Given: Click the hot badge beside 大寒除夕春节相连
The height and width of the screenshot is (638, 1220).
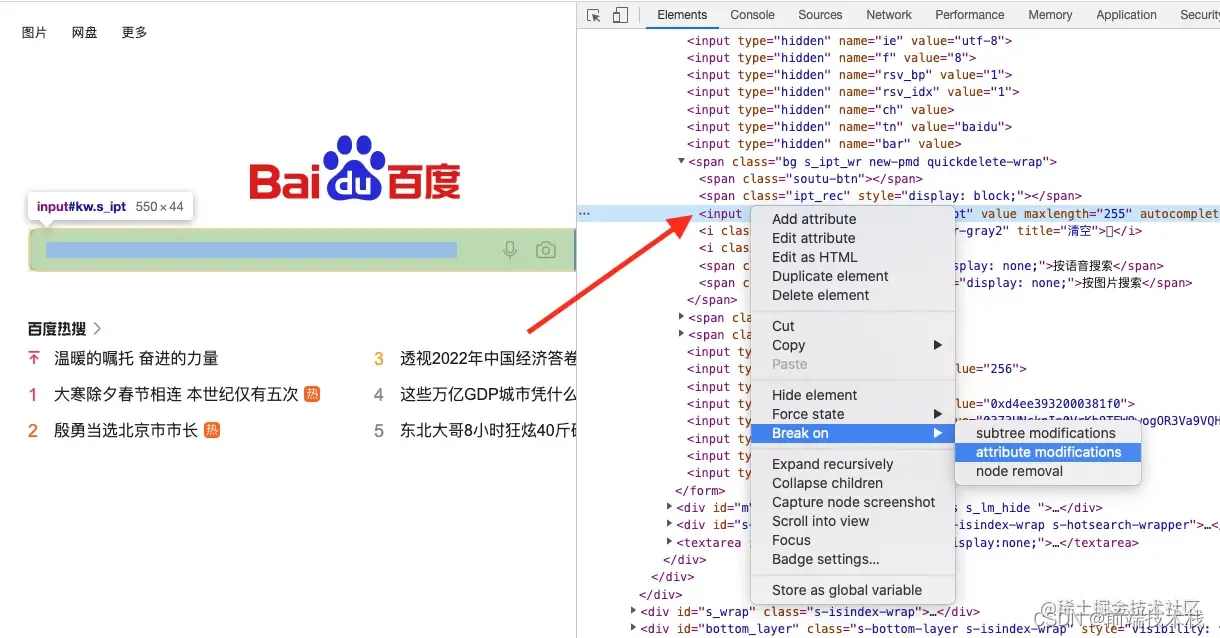Looking at the screenshot, I should coord(312,394).
